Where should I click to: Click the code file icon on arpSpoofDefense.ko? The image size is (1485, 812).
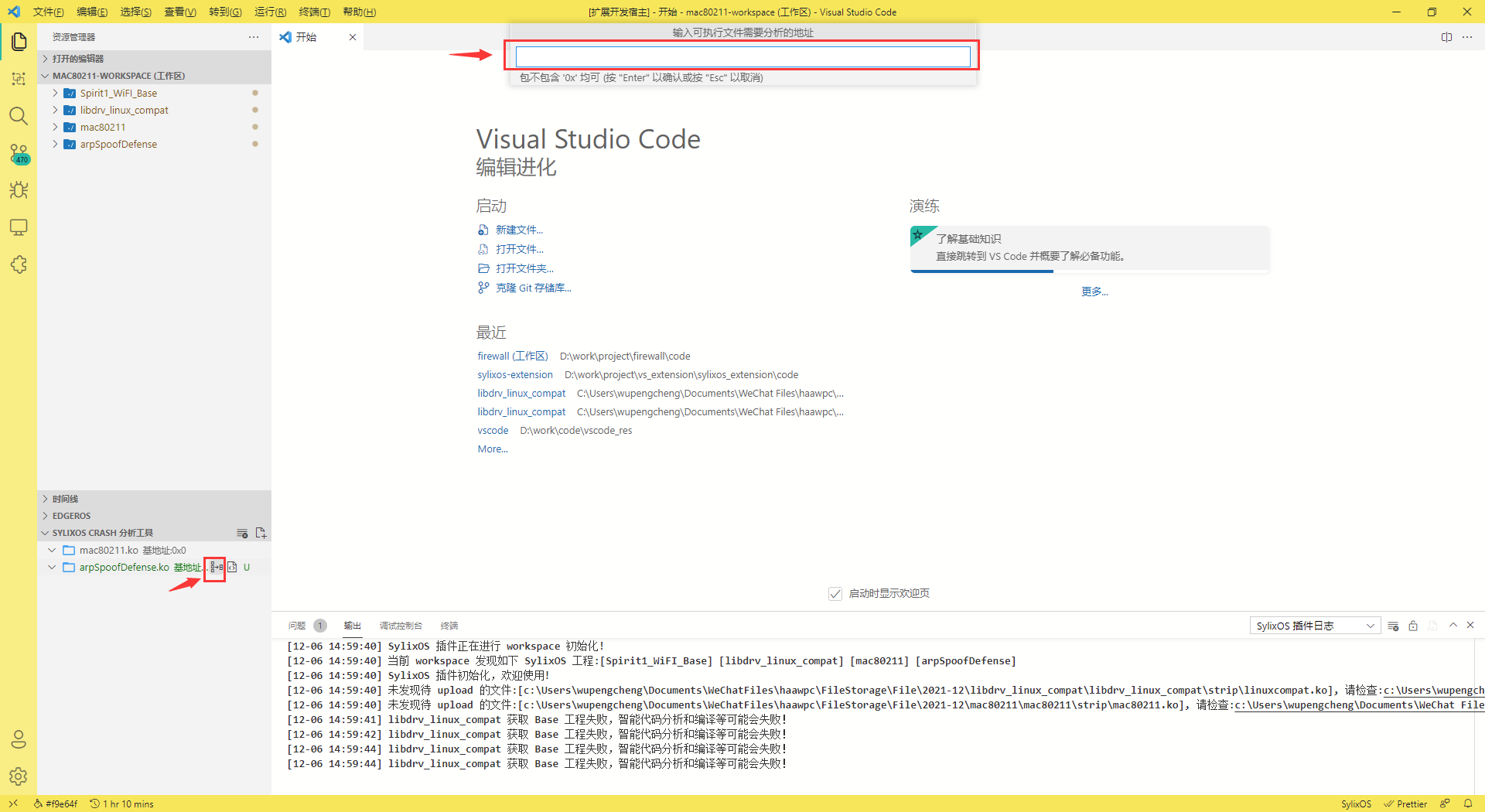click(232, 567)
